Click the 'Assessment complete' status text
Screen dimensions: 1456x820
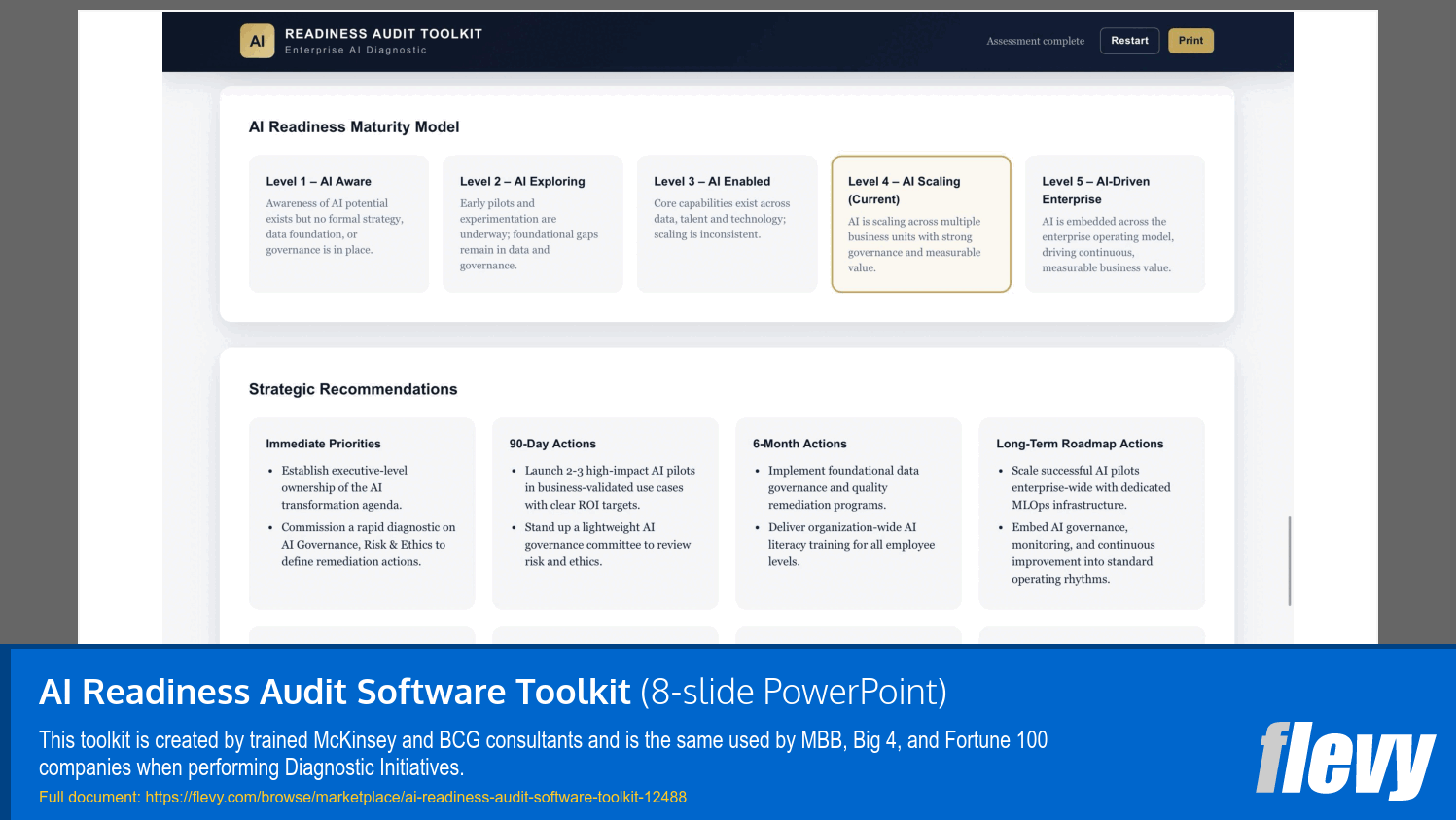(1035, 41)
